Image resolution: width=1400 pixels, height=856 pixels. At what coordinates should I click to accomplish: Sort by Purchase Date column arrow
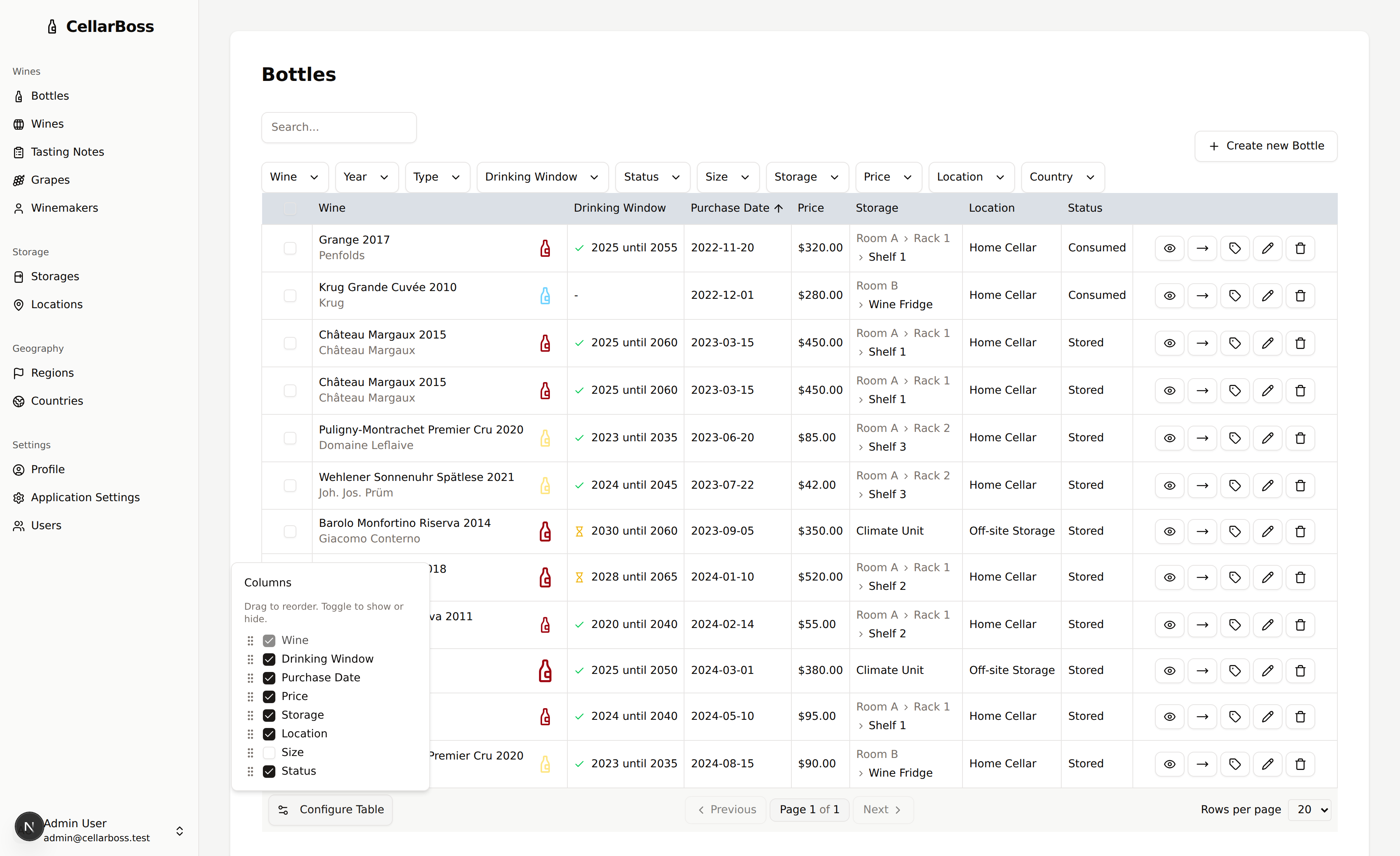pos(779,208)
